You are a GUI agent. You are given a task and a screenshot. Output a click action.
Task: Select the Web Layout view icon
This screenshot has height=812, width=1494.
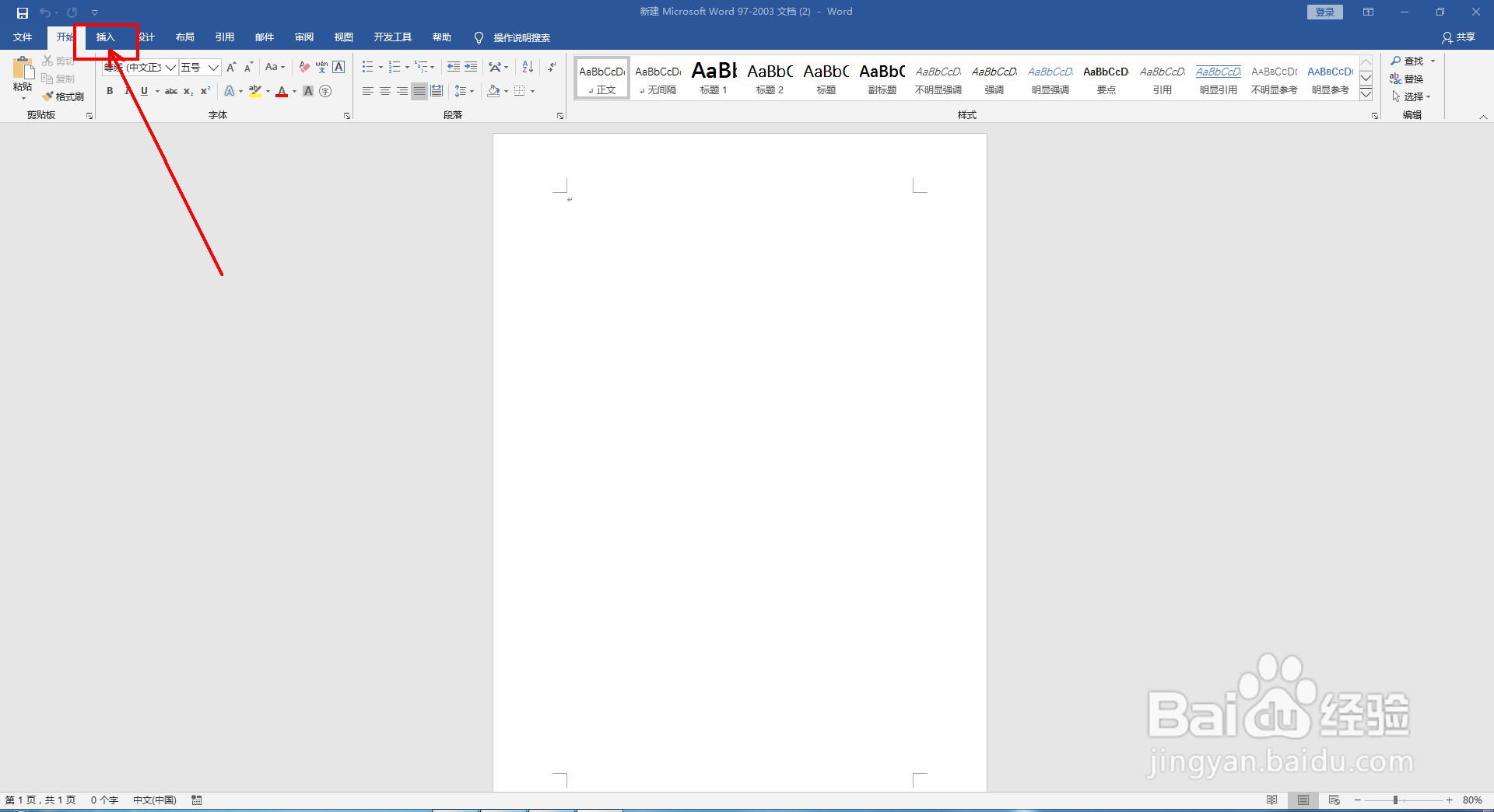coord(1334,800)
